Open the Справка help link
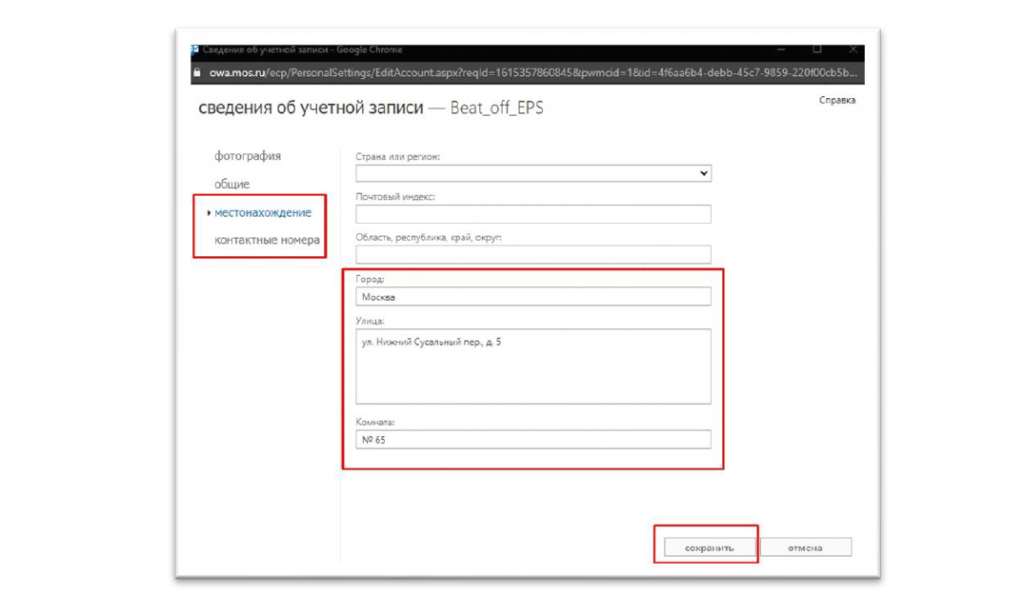The image size is (1024, 614). [x=836, y=100]
